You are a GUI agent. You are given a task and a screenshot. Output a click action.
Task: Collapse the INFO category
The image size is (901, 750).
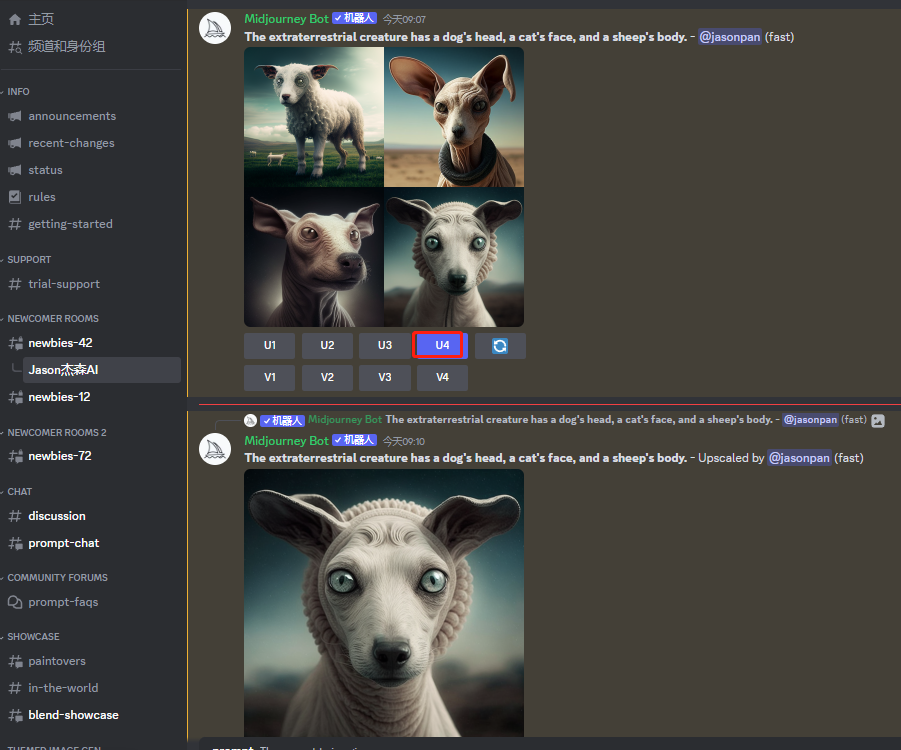tap(18, 91)
